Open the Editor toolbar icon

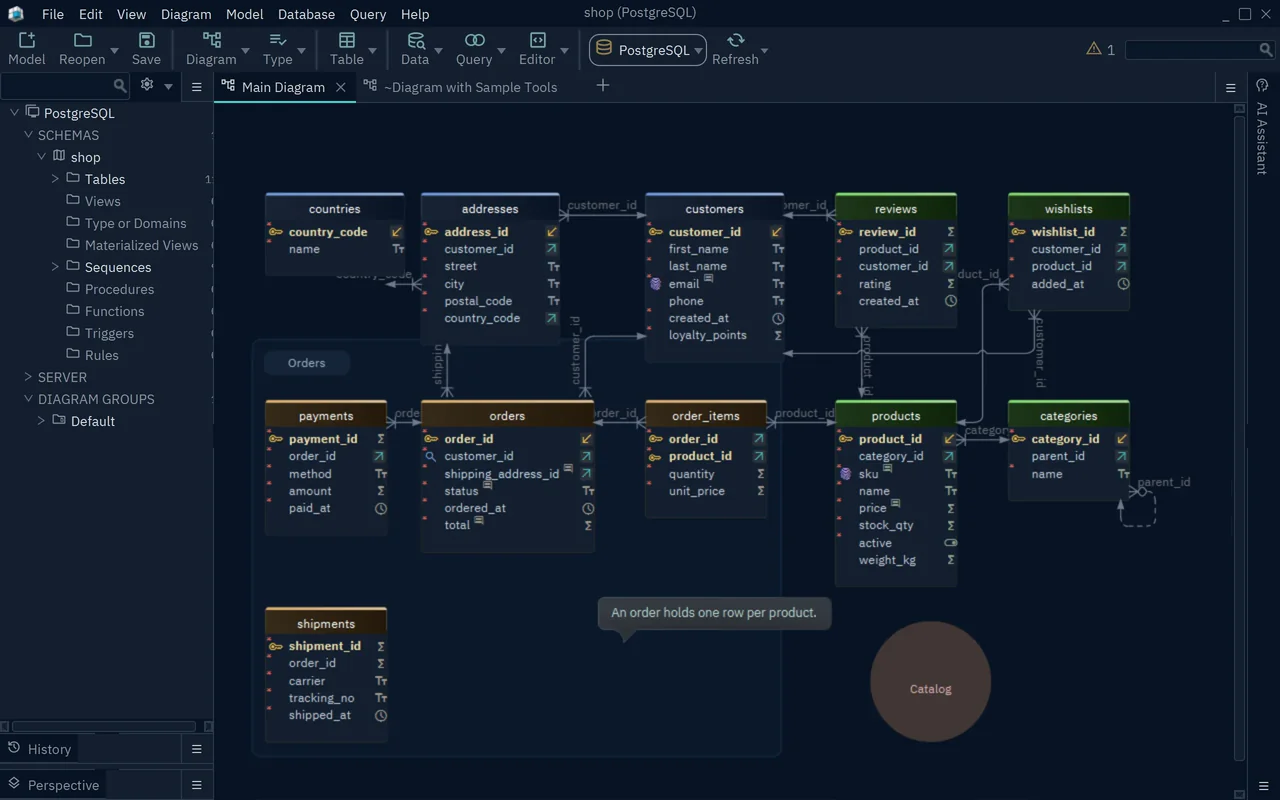pyautogui.click(x=537, y=40)
